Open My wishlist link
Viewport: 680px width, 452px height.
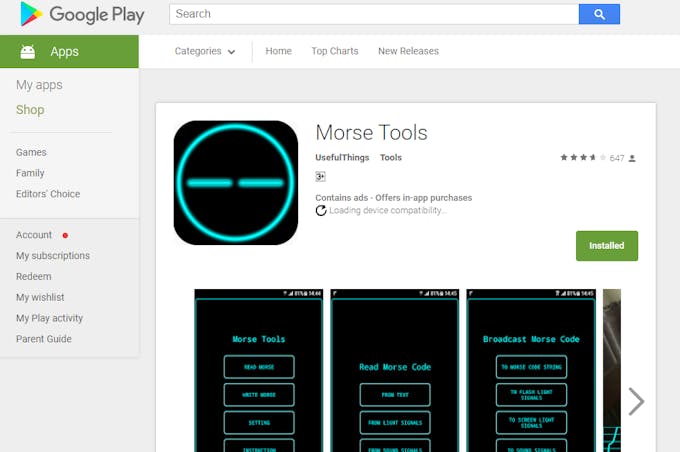pos(40,297)
